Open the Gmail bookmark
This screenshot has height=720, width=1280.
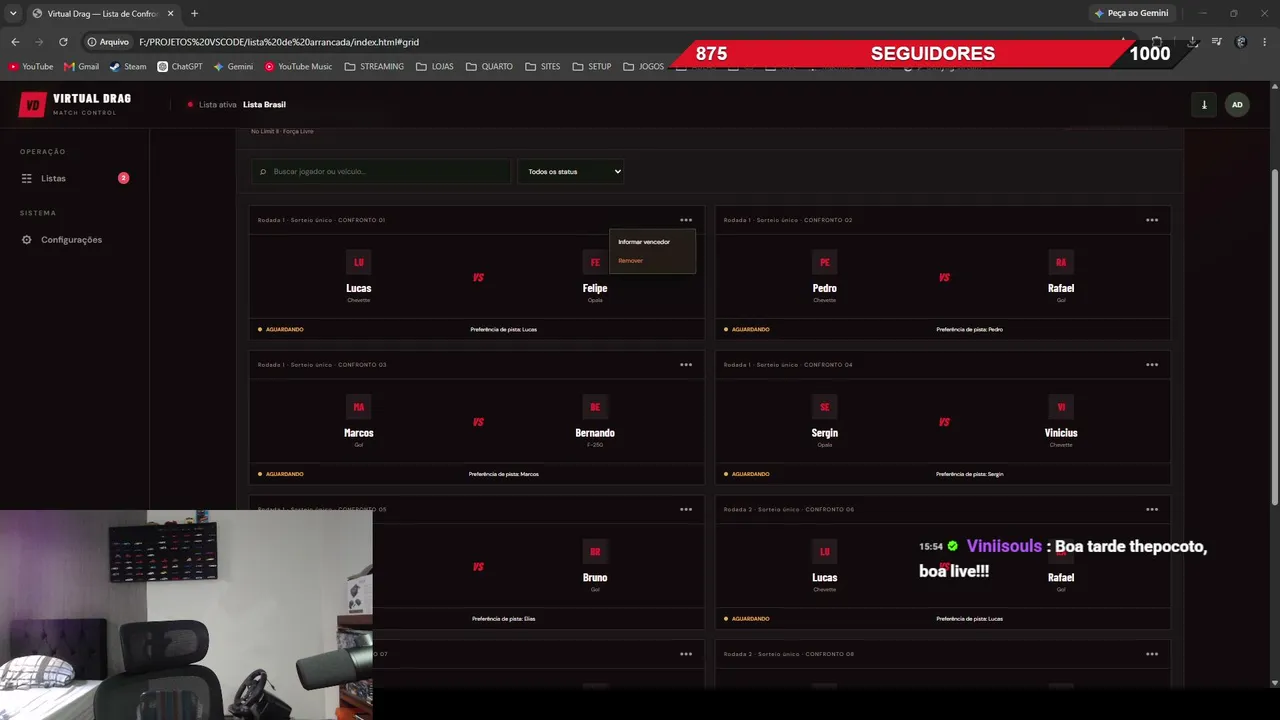click(81, 67)
